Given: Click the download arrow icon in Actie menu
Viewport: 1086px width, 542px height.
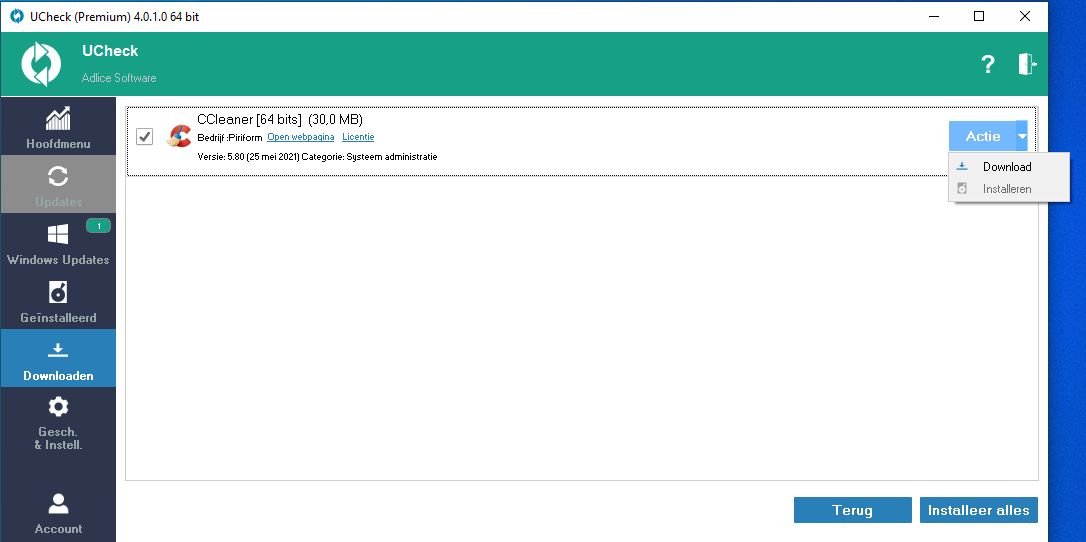Looking at the screenshot, I should click(x=962, y=167).
